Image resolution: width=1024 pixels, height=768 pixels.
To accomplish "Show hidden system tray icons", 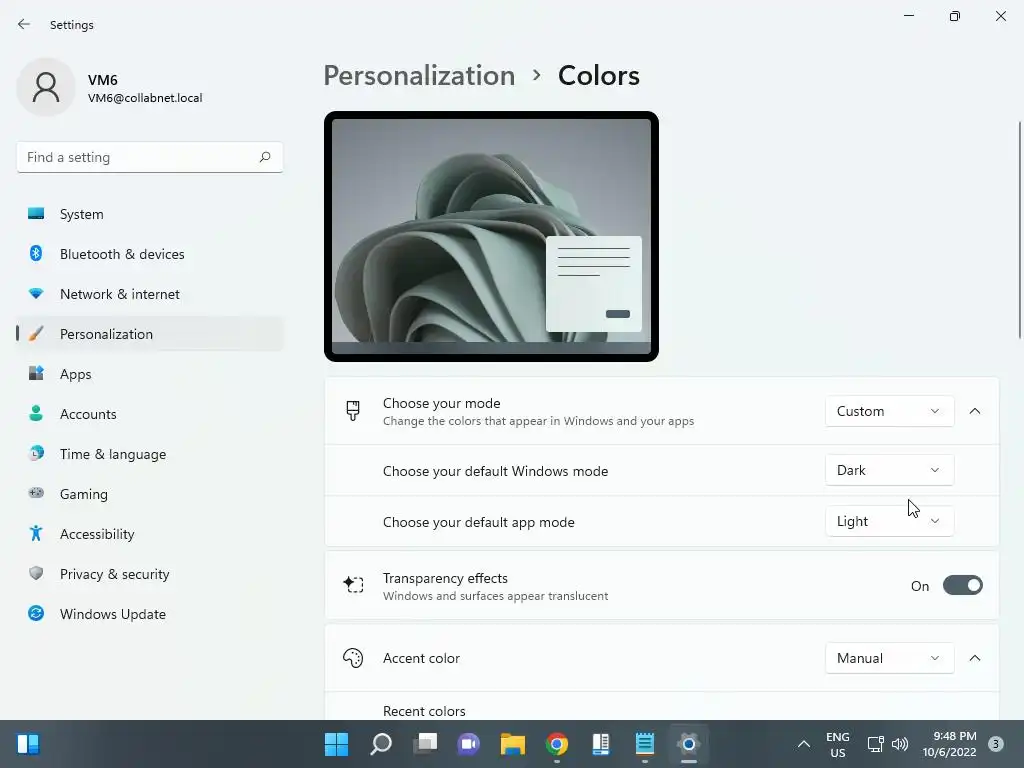I will tap(804, 744).
